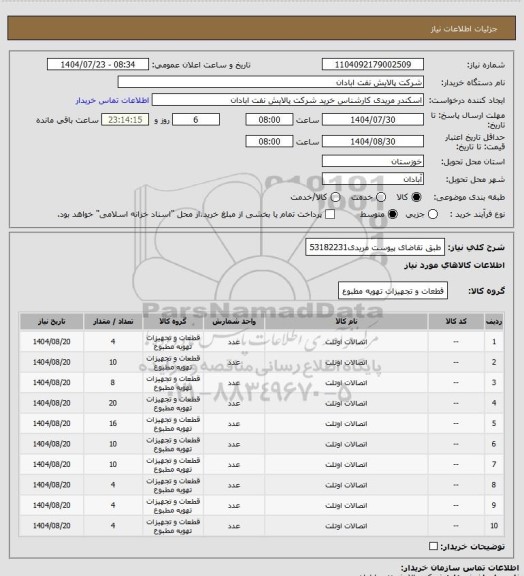The image size is (524, 576).
Task: Click اتصالات اوتلت in row 1
Action: pos(346,342)
